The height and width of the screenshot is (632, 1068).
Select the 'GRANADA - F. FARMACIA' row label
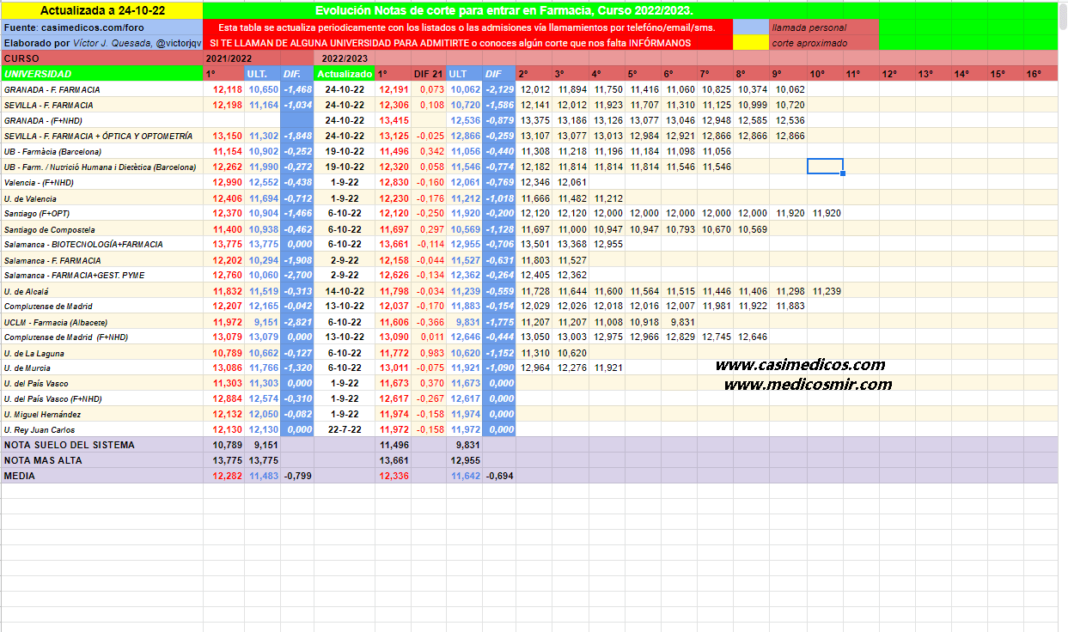coord(52,89)
